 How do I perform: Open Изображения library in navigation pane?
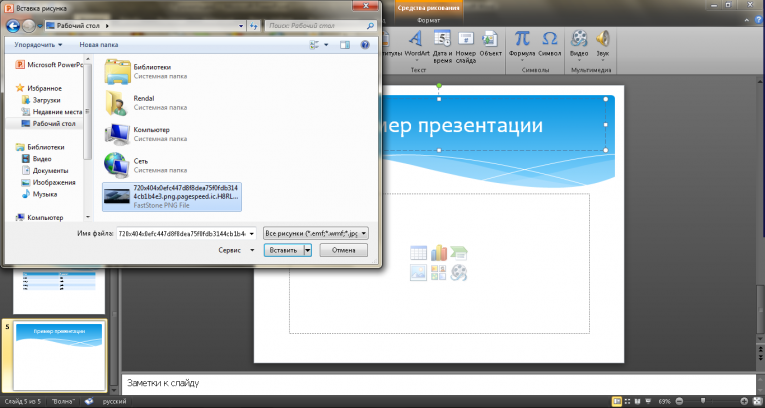click(x=48, y=182)
